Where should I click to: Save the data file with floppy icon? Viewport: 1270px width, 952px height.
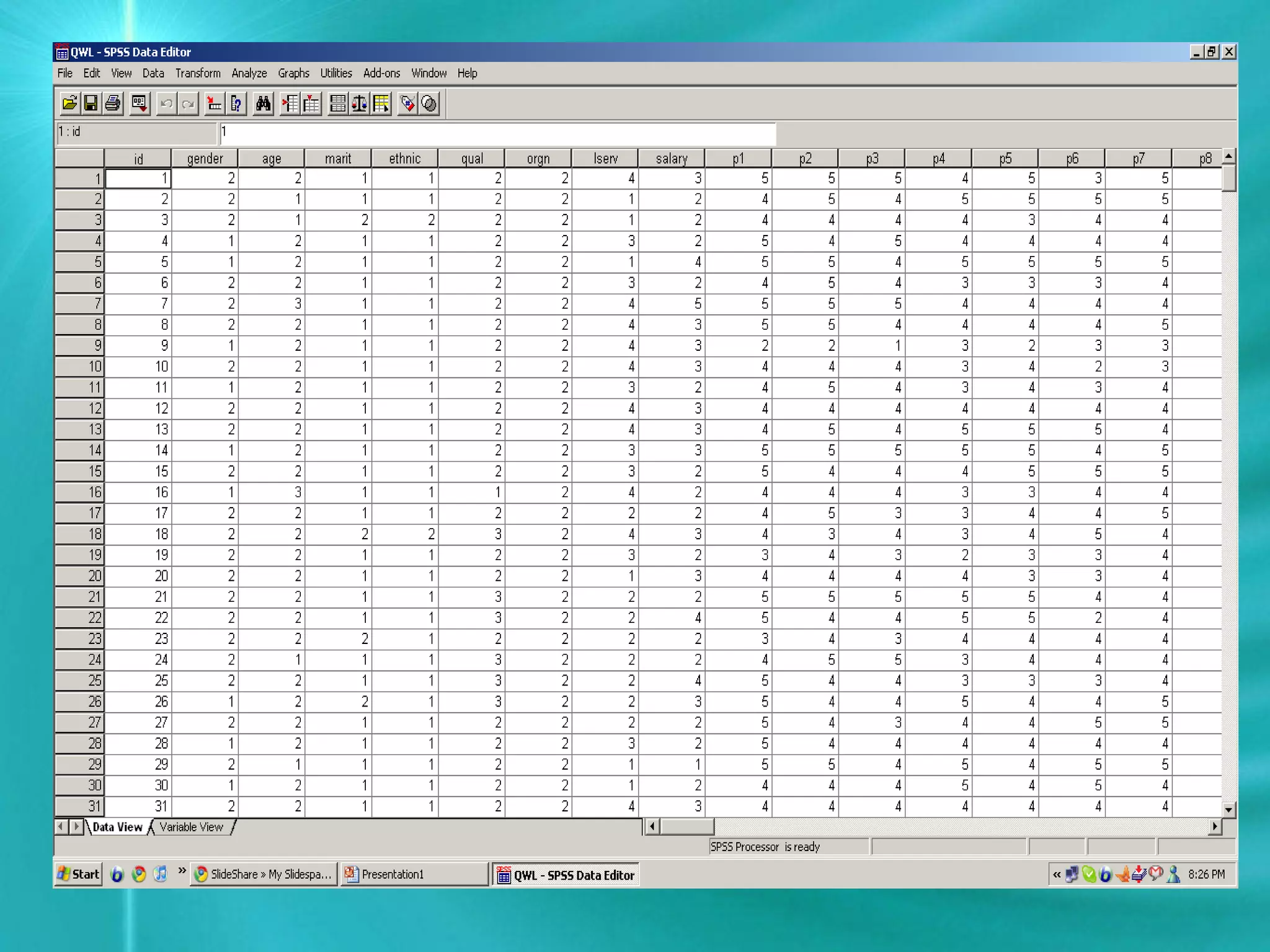tap(91, 104)
